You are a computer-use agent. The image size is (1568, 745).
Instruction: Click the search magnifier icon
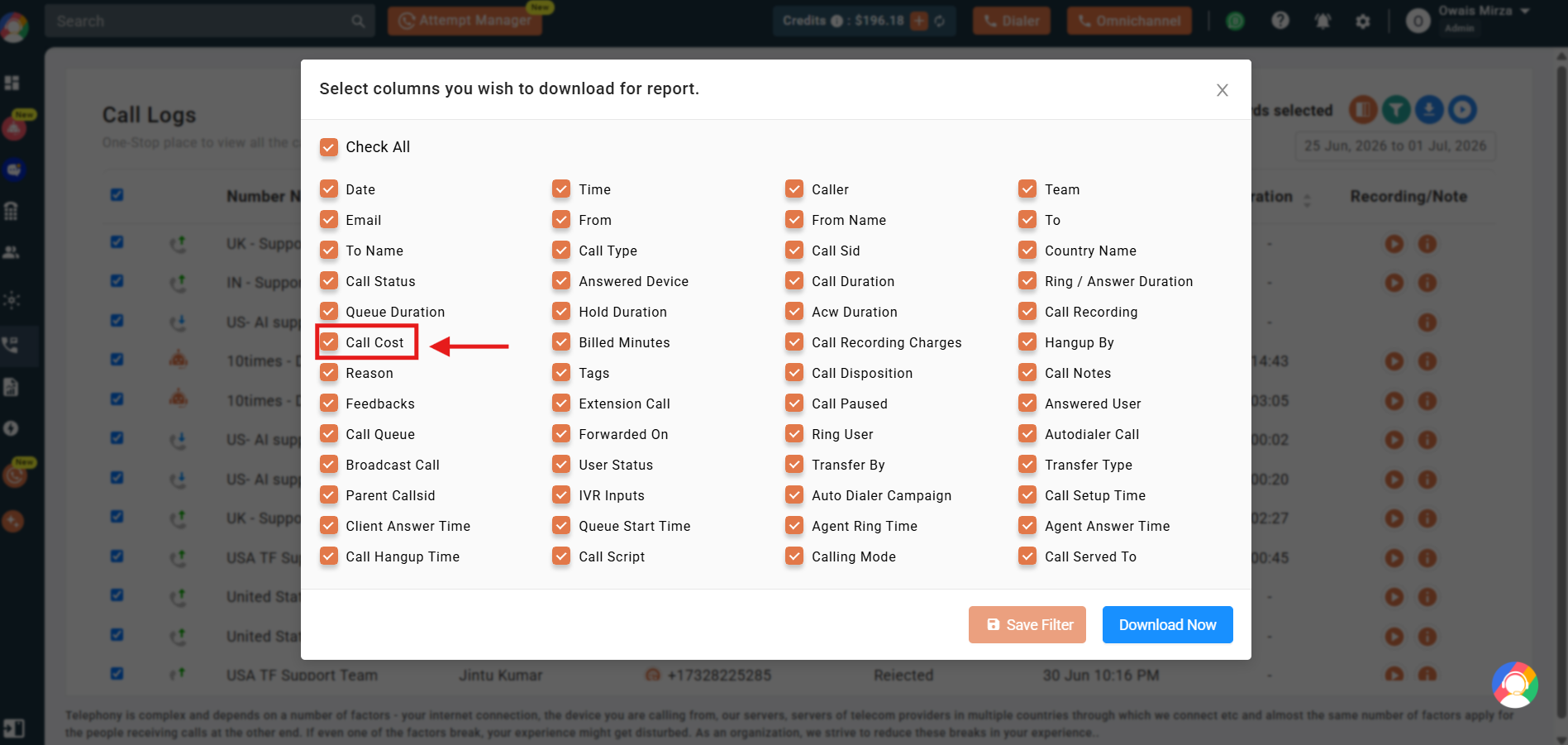pyautogui.click(x=358, y=21)
